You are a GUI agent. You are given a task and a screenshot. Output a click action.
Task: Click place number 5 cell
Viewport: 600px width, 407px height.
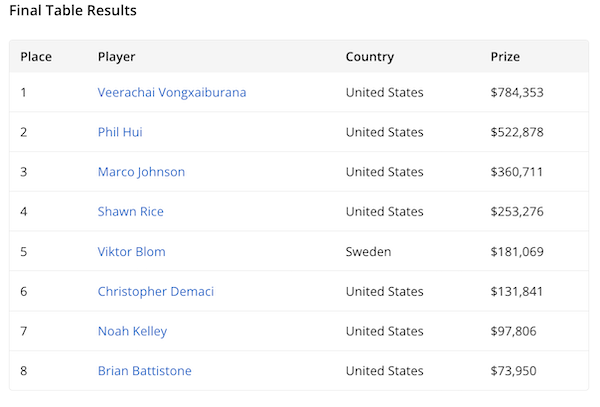[x=24, y=252]
